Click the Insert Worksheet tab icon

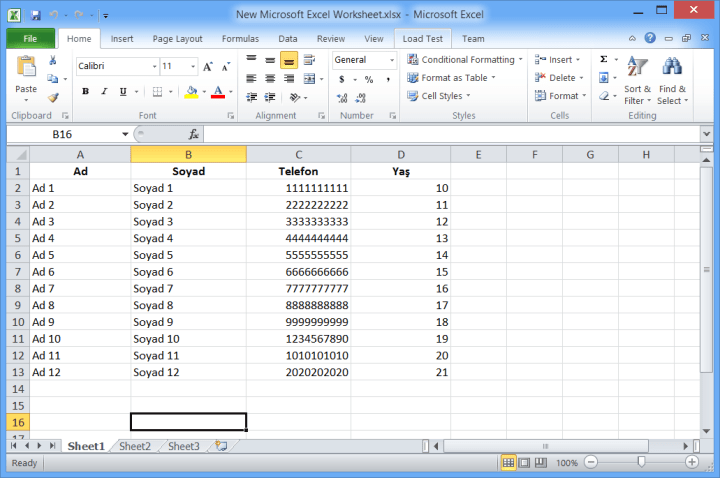[x=220, y=446]
